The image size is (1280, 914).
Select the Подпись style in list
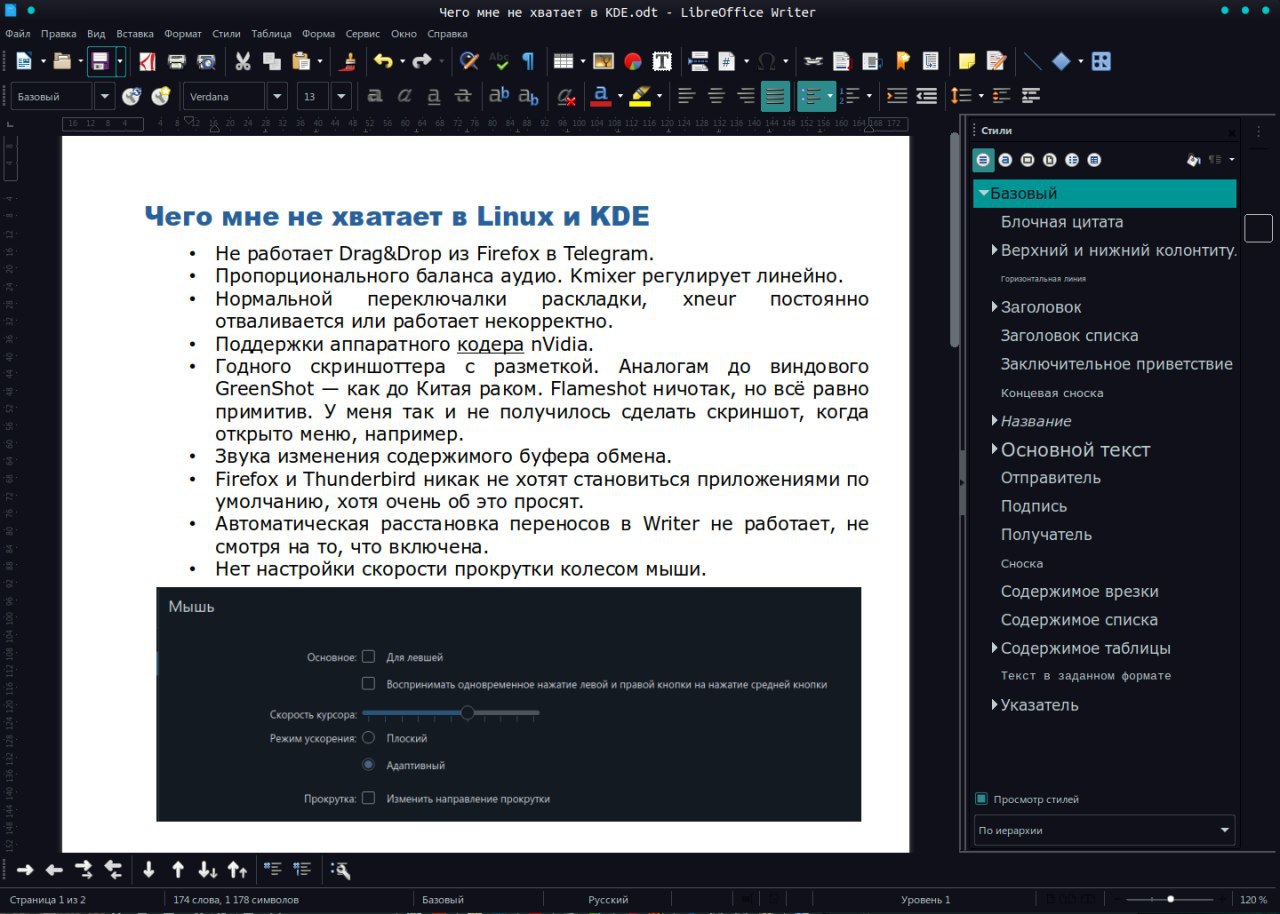(1034, 506)
